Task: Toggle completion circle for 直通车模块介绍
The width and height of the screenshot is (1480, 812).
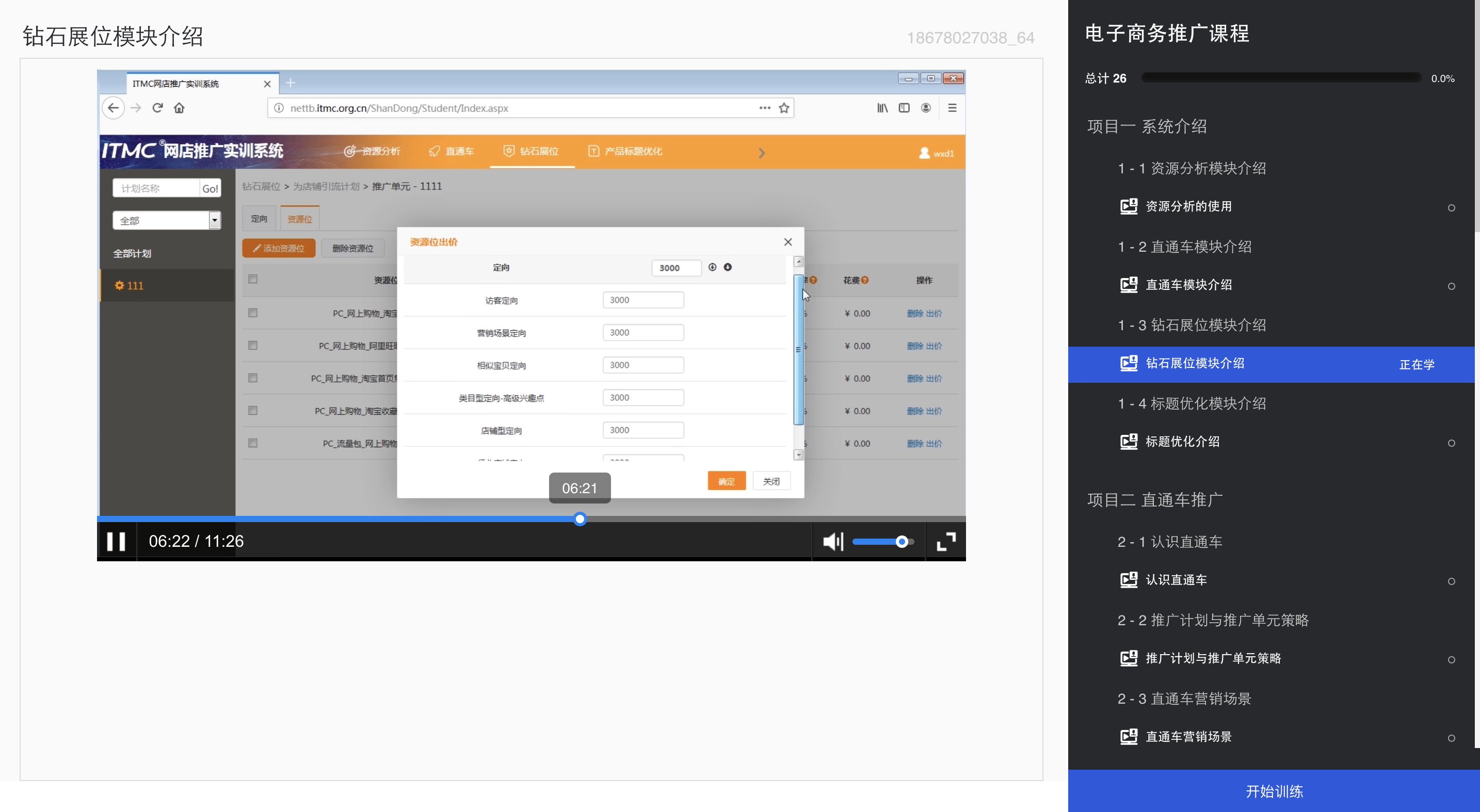Action: [x=1451, y=286]
